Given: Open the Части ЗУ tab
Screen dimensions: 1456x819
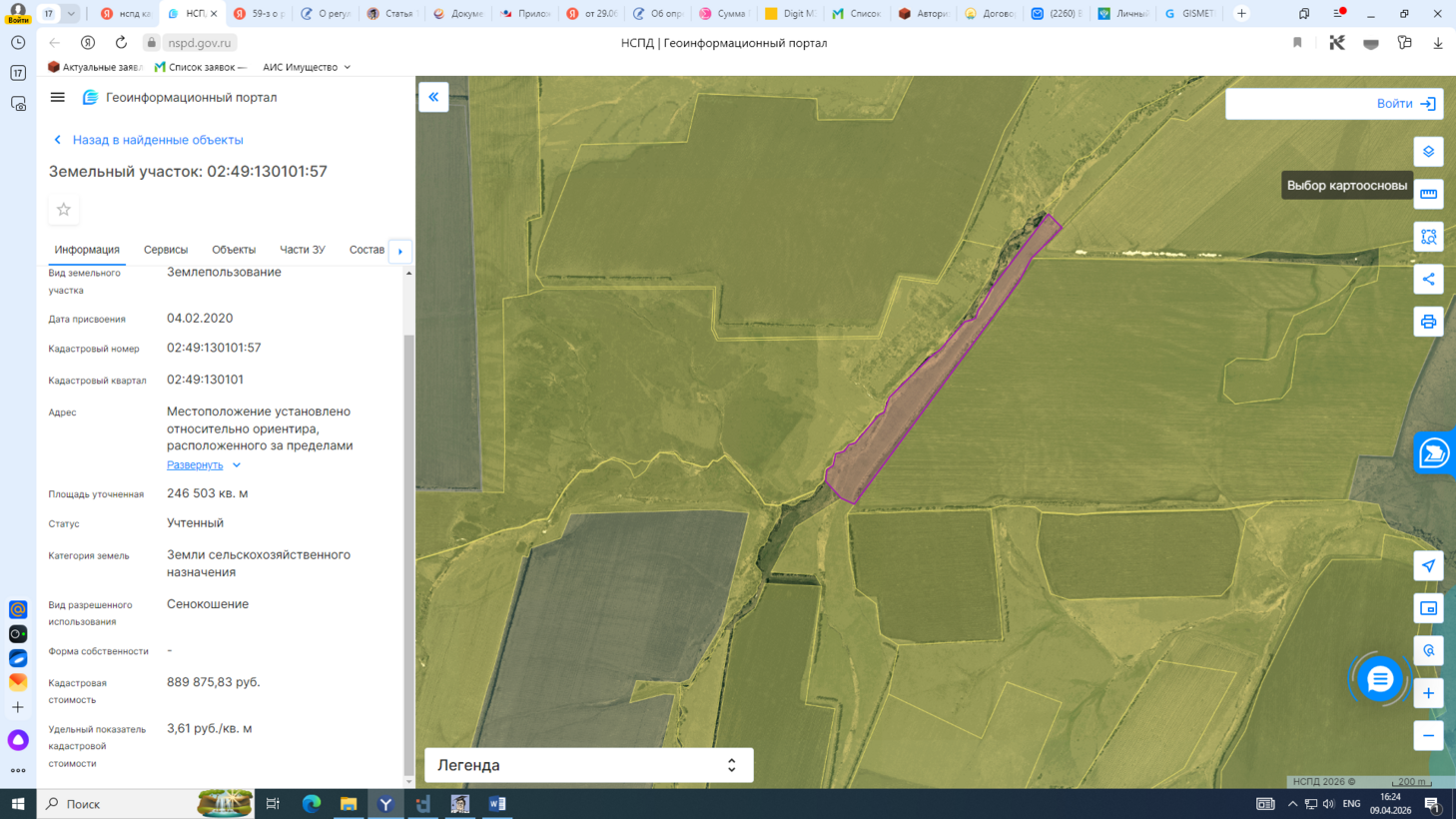Looking at the screenshot, I should pyautogui.click(x=302, y=250).
